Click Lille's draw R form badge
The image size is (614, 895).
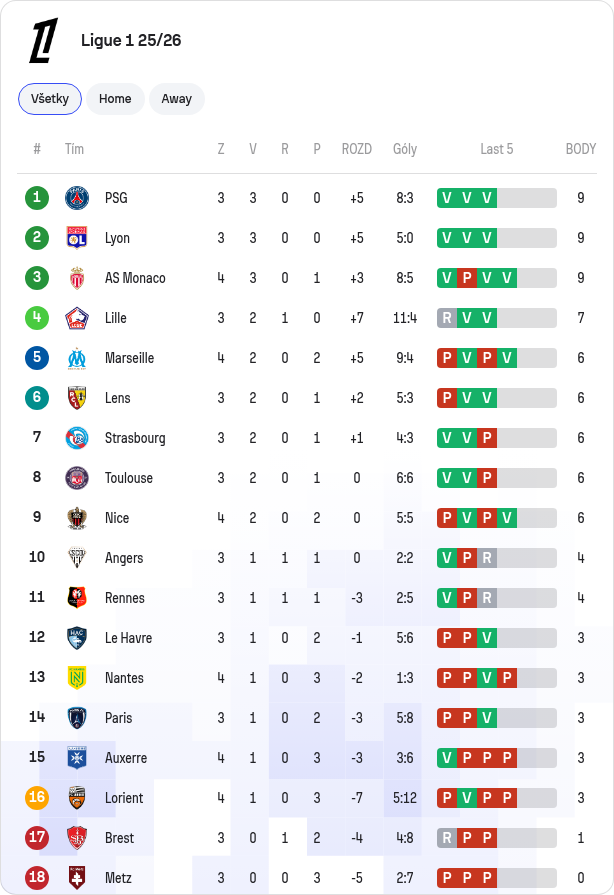447,318
